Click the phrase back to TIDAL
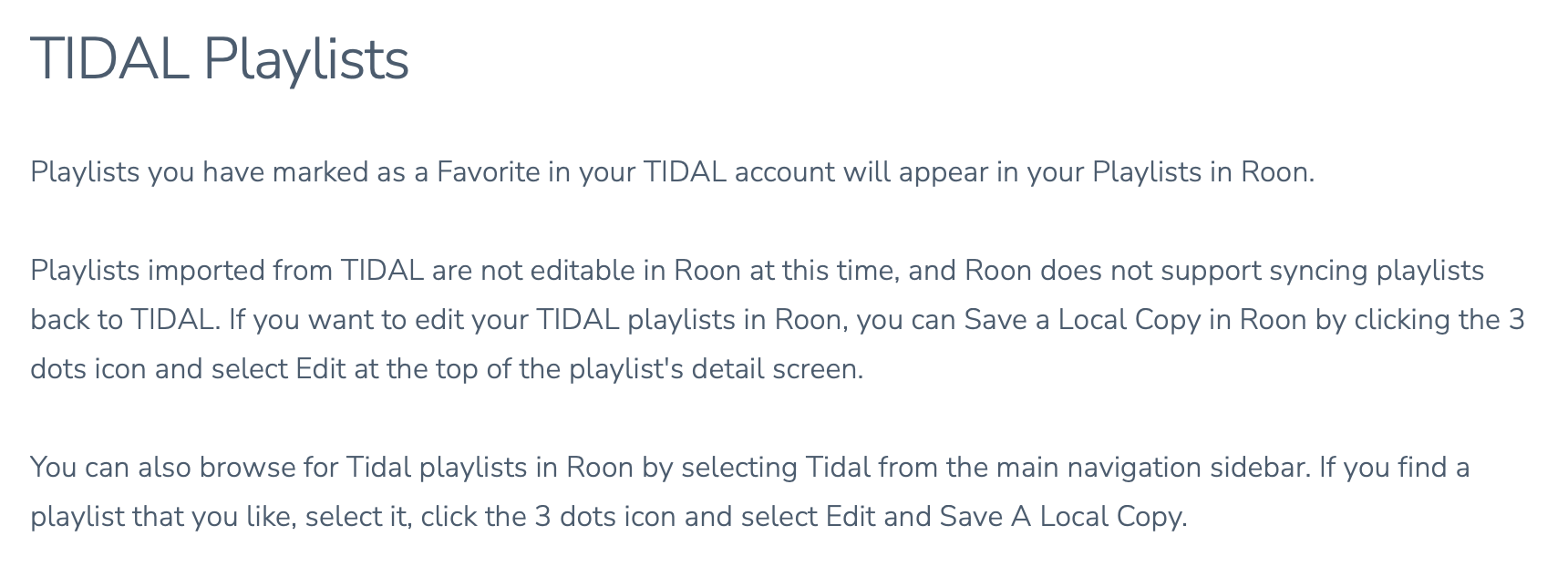The height and width of the screenshot is (567, 1568). [x=125, y=320]
